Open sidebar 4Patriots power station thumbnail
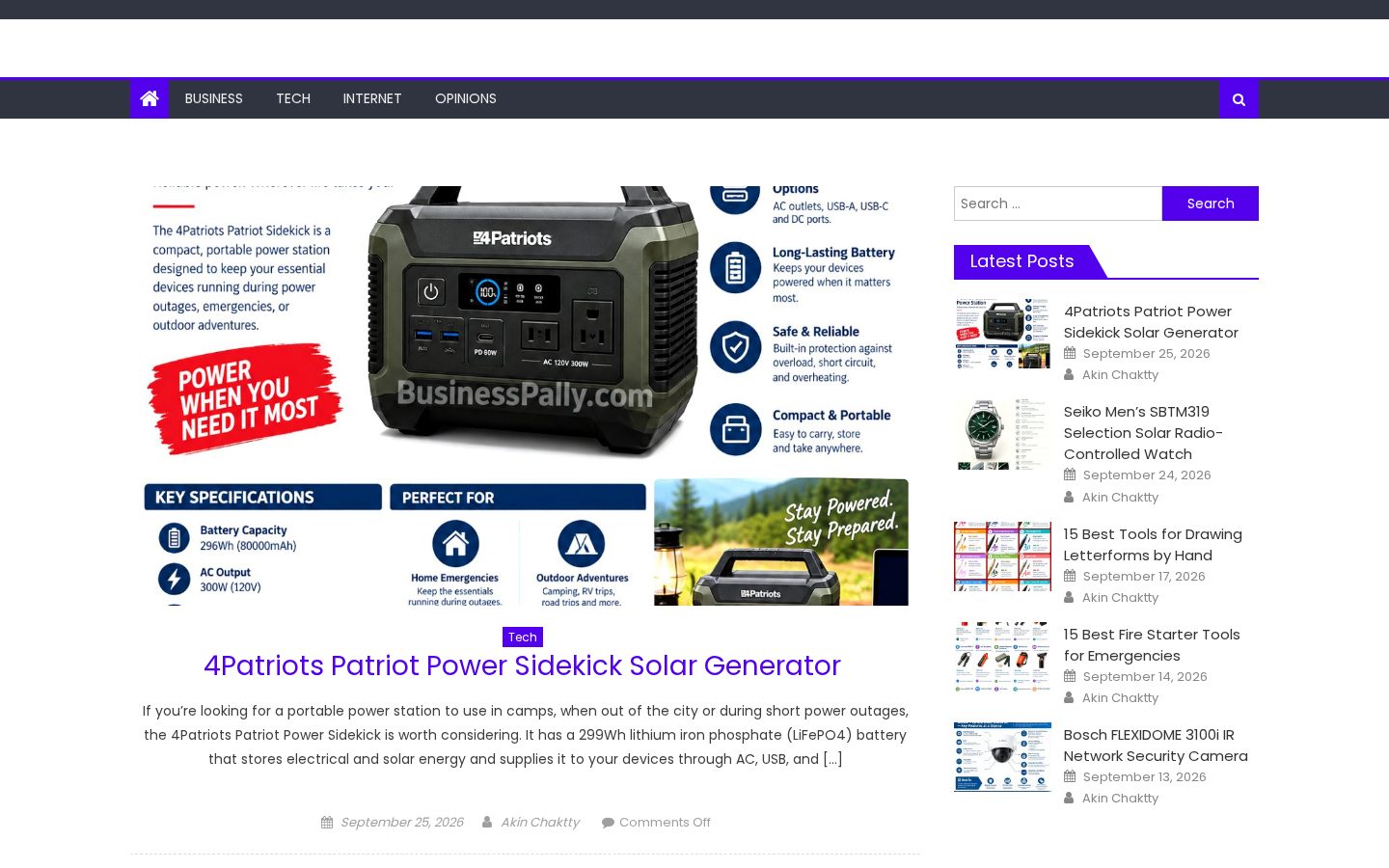Viewport: 1389px width, 868px height. click(1002, 333)
